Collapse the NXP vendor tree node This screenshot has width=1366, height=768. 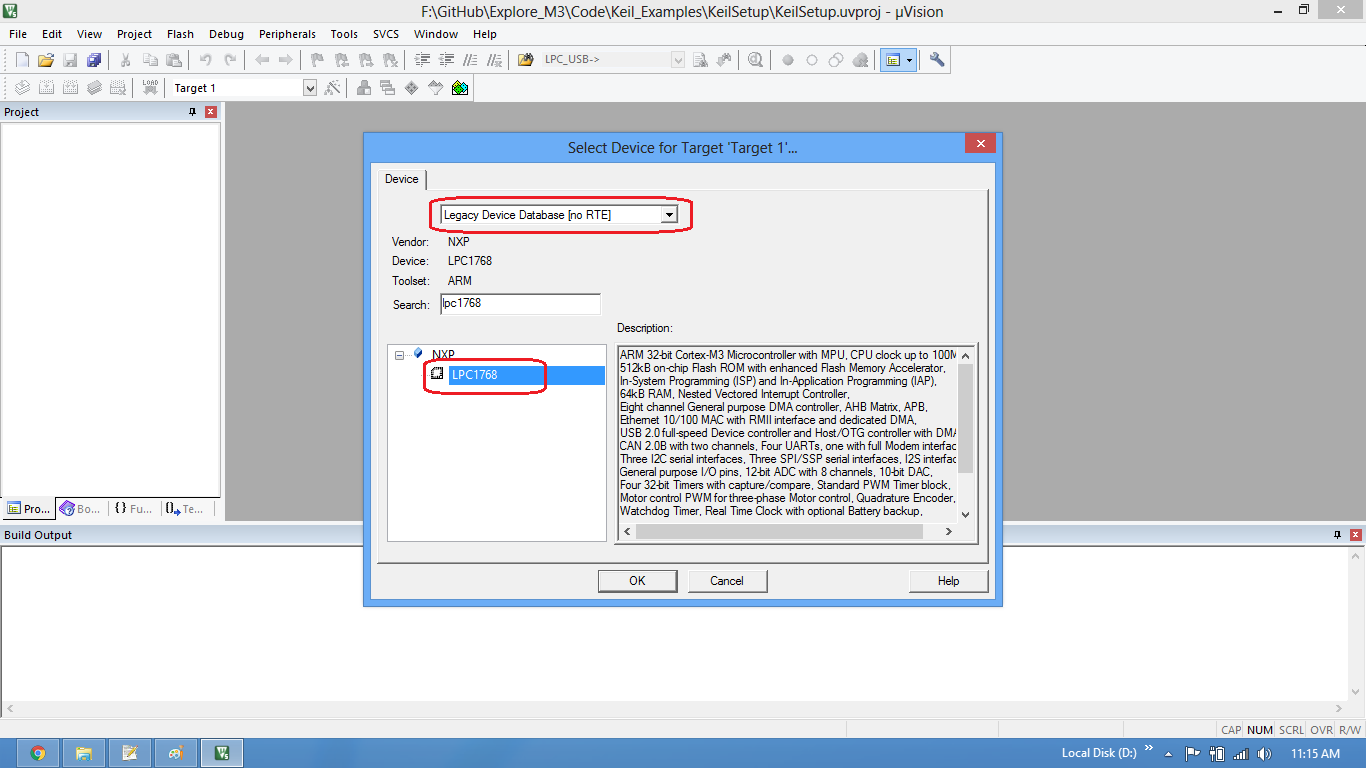coord(399,355)
